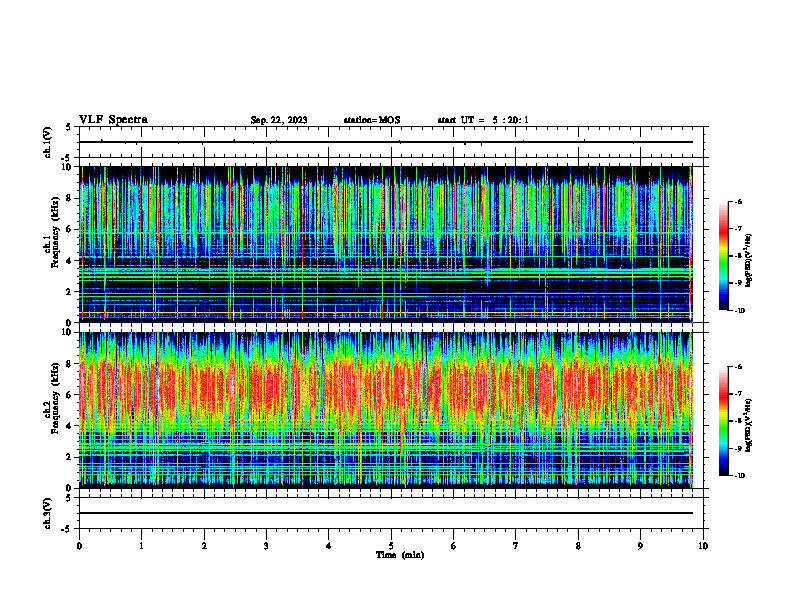This screenshot has height=612, width=792.
Task: Click the ch.3 voltage waveform trace
Action: (385, 513)
